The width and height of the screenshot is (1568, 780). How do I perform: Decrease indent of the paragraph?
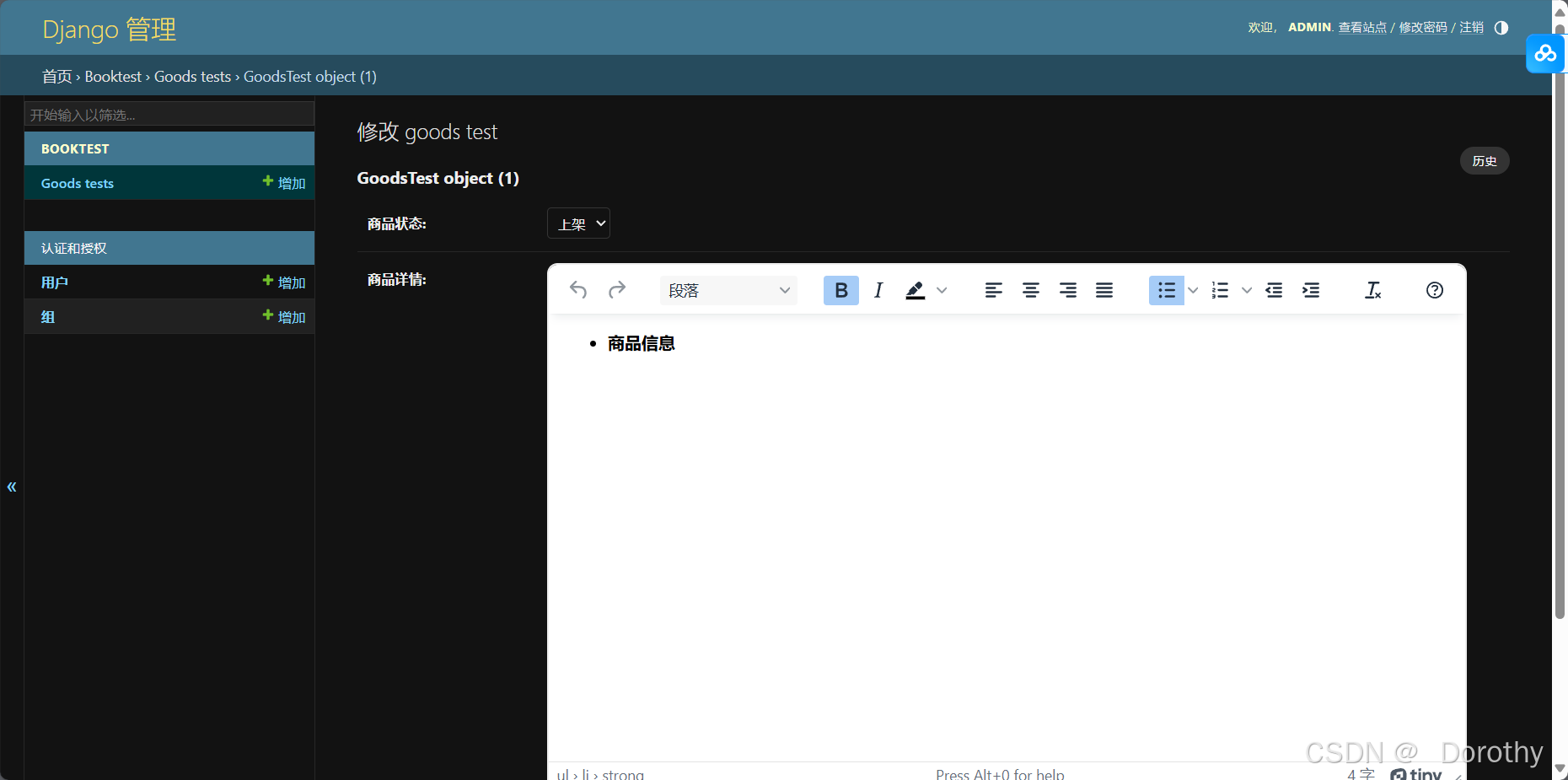(x=1274, y=290)
